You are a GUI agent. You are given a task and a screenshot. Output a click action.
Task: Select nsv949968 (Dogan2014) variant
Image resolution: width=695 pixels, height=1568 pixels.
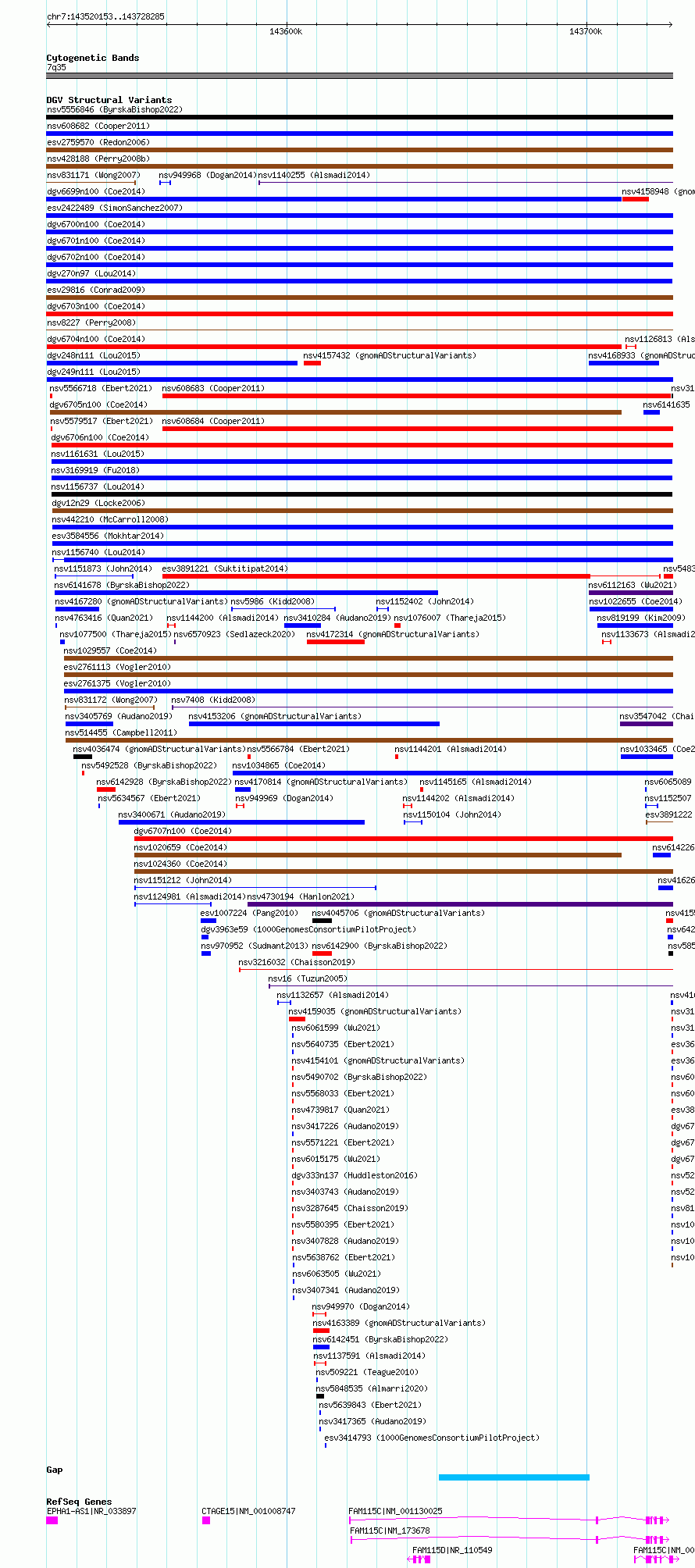pos(165,183)
